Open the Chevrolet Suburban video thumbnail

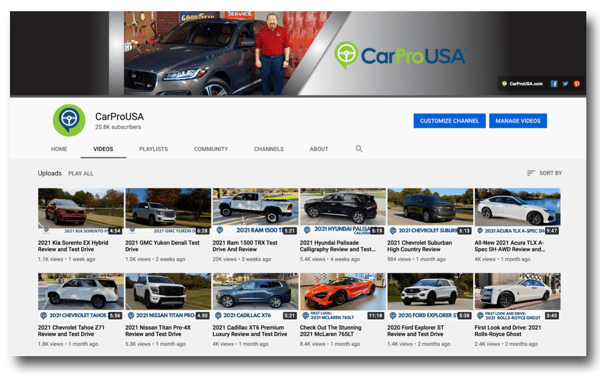point(430,212)
